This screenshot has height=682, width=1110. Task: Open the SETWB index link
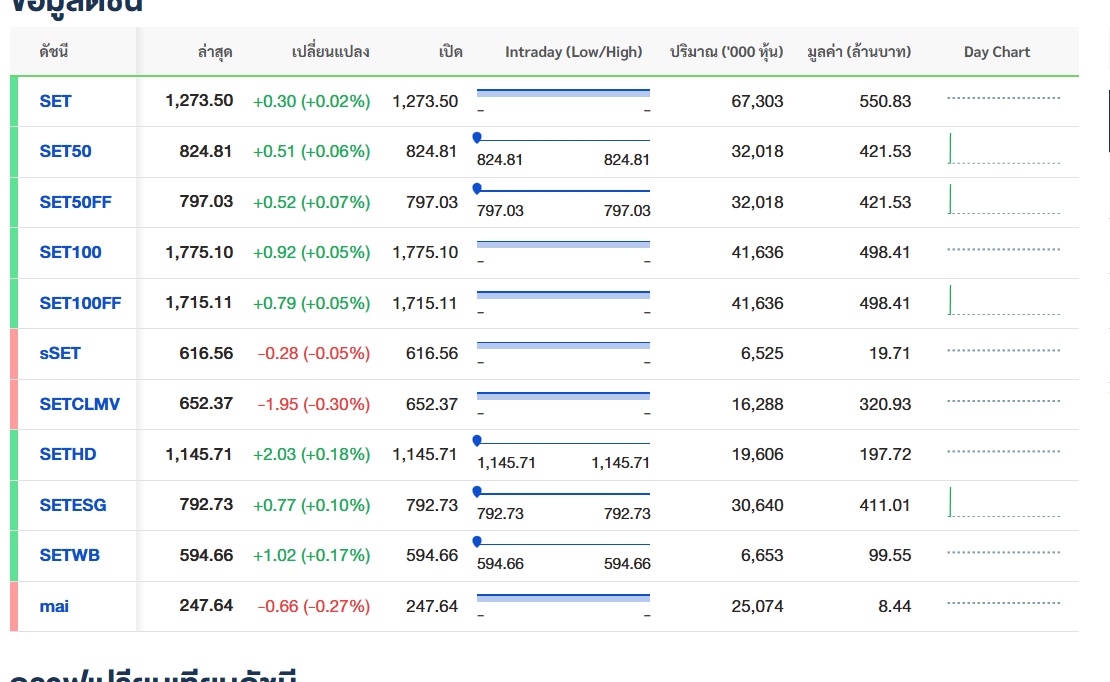[x=70, y=555]
